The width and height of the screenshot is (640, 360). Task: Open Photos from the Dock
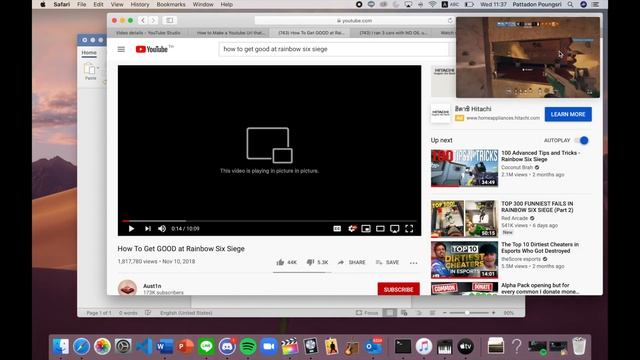pyautogui.click(x=102, y=347)
